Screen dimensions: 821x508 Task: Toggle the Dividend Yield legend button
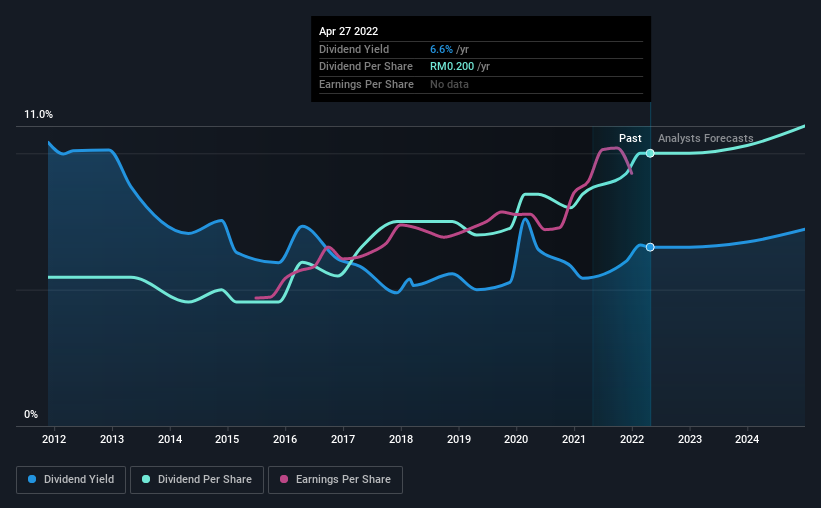pos(71,480)
